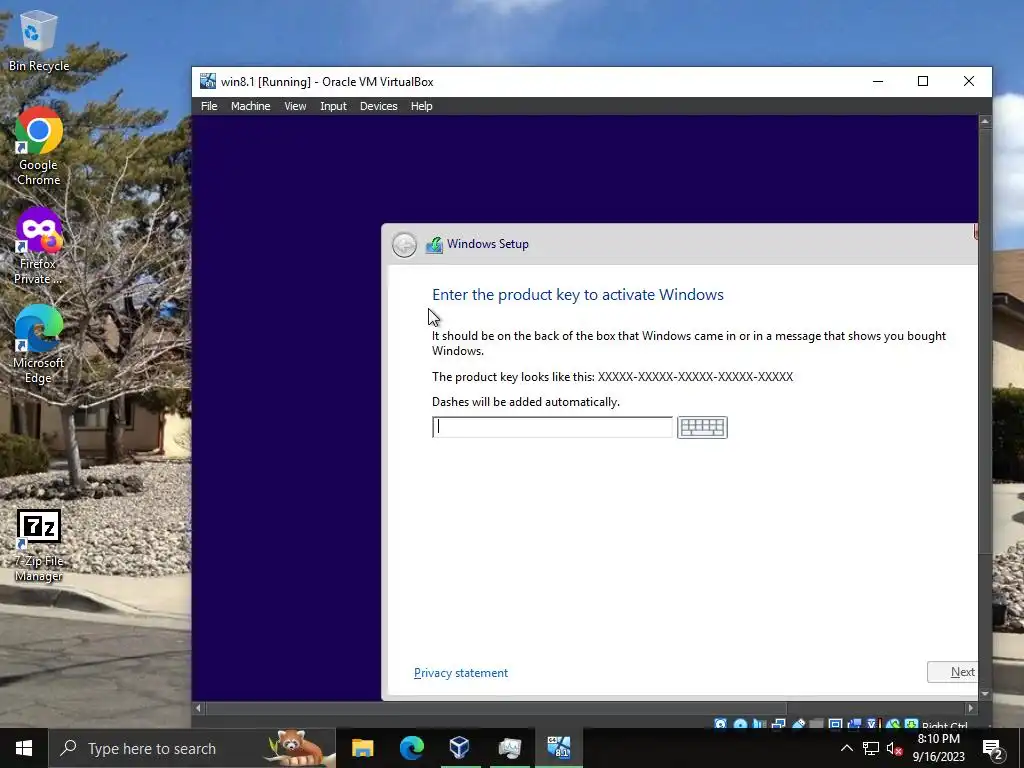
Task: Click the 'Windows Setup' title text
Action: click(488, 244)
